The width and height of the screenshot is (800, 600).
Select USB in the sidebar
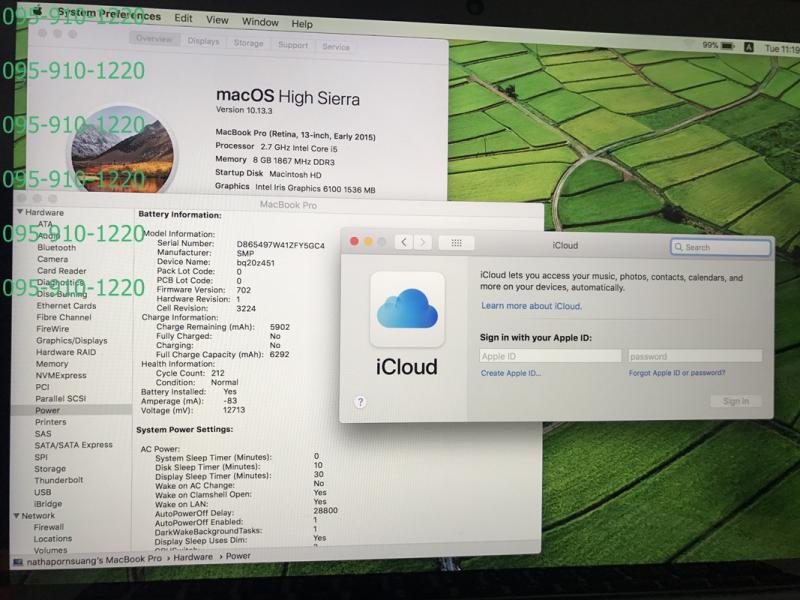coord(42,492)
